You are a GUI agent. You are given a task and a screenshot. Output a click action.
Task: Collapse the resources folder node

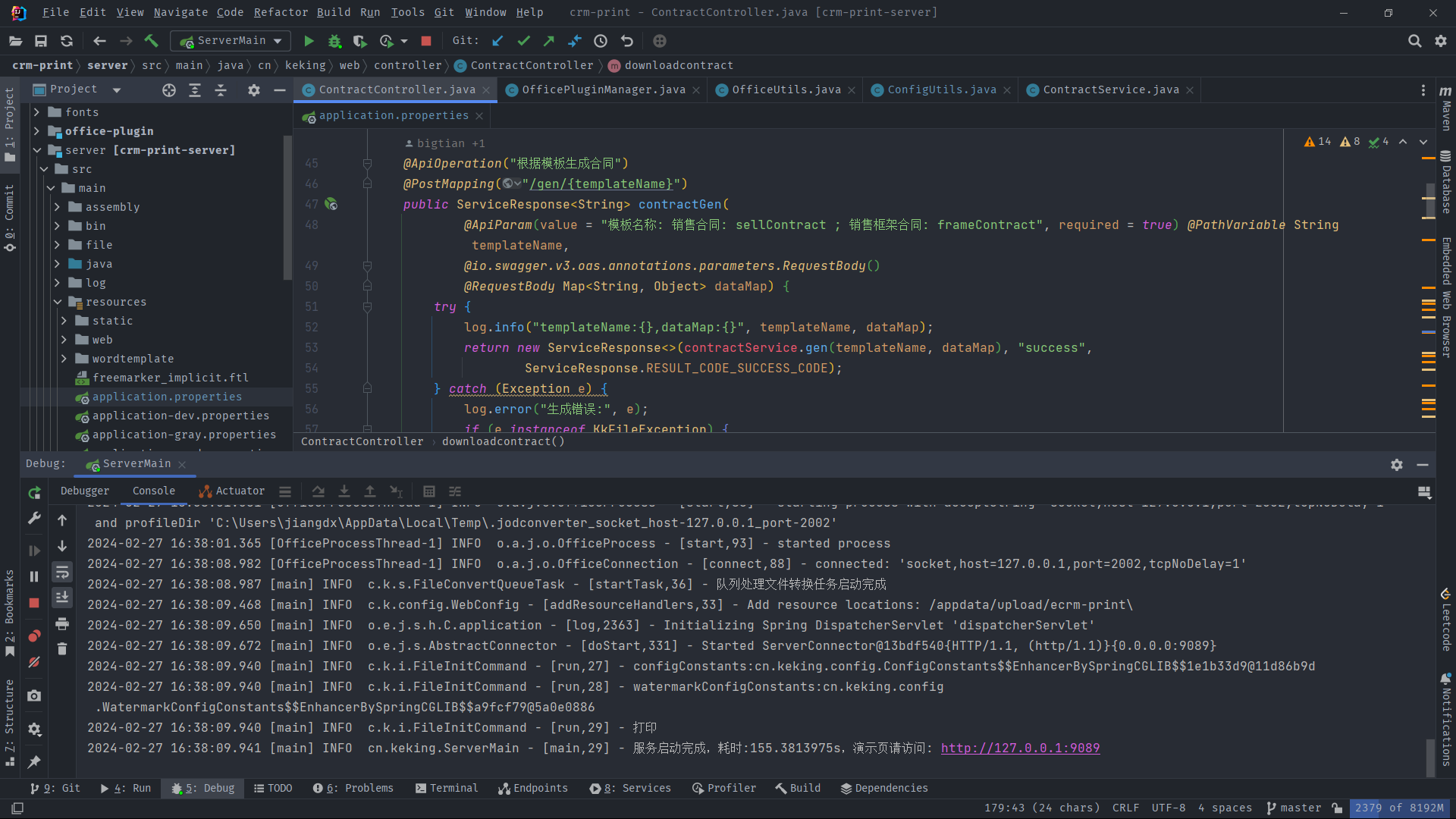(x=58, y=302)
